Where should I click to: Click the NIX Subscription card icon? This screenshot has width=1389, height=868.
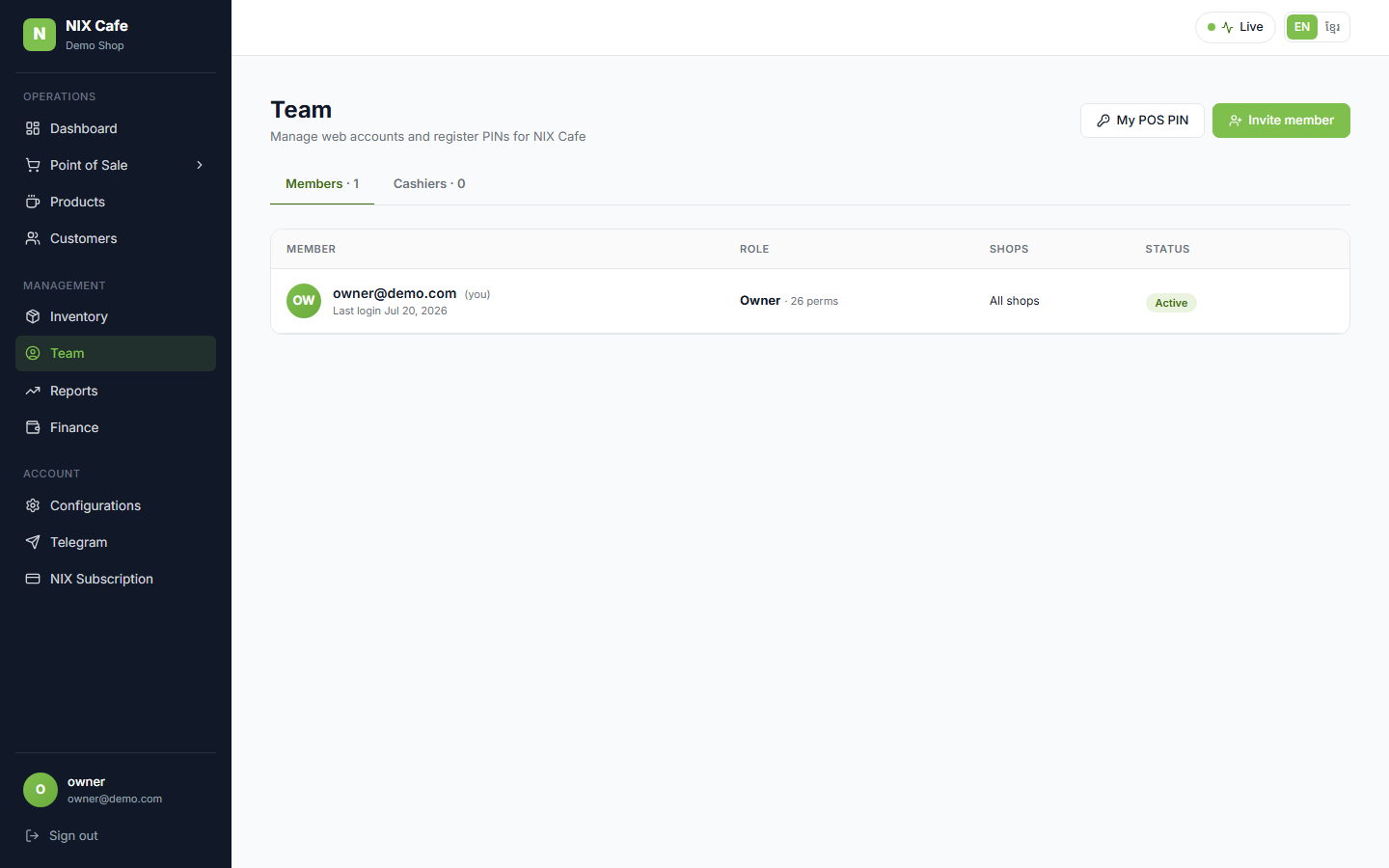point(33,579)
